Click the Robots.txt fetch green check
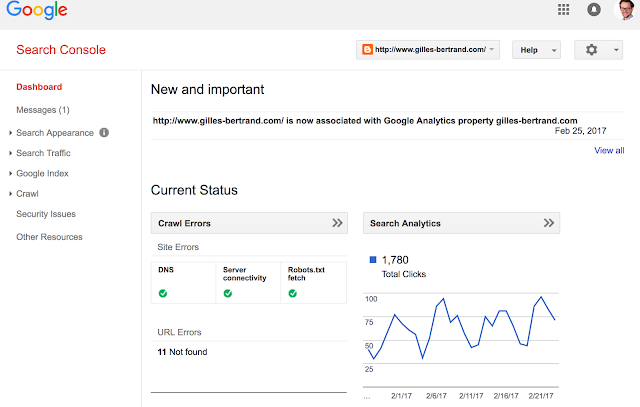 292,293
